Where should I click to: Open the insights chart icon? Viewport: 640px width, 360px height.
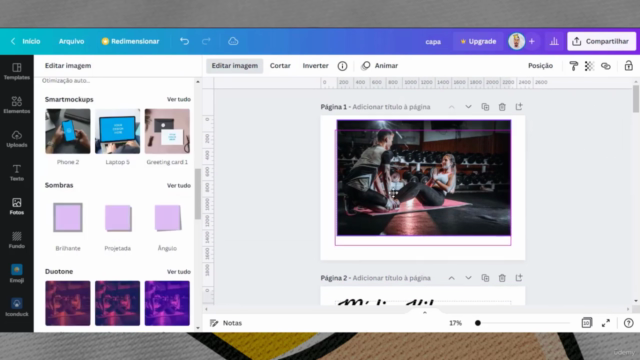(554, 41)
